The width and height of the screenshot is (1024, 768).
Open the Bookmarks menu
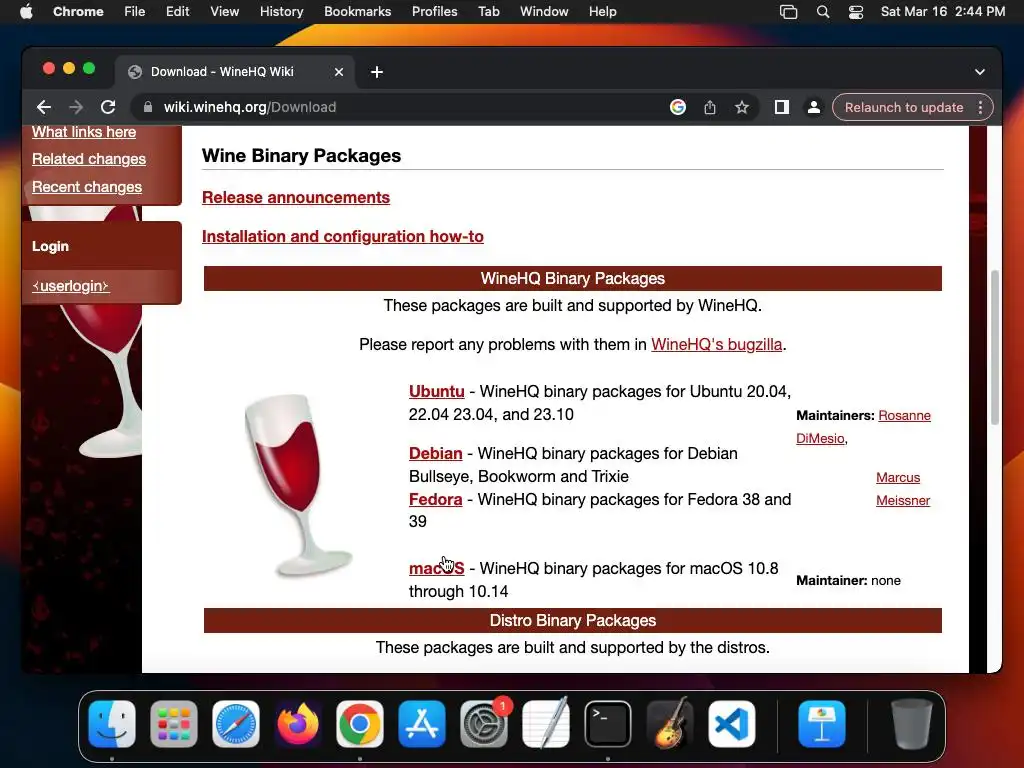pyautogui.click(x=358, y=12)
